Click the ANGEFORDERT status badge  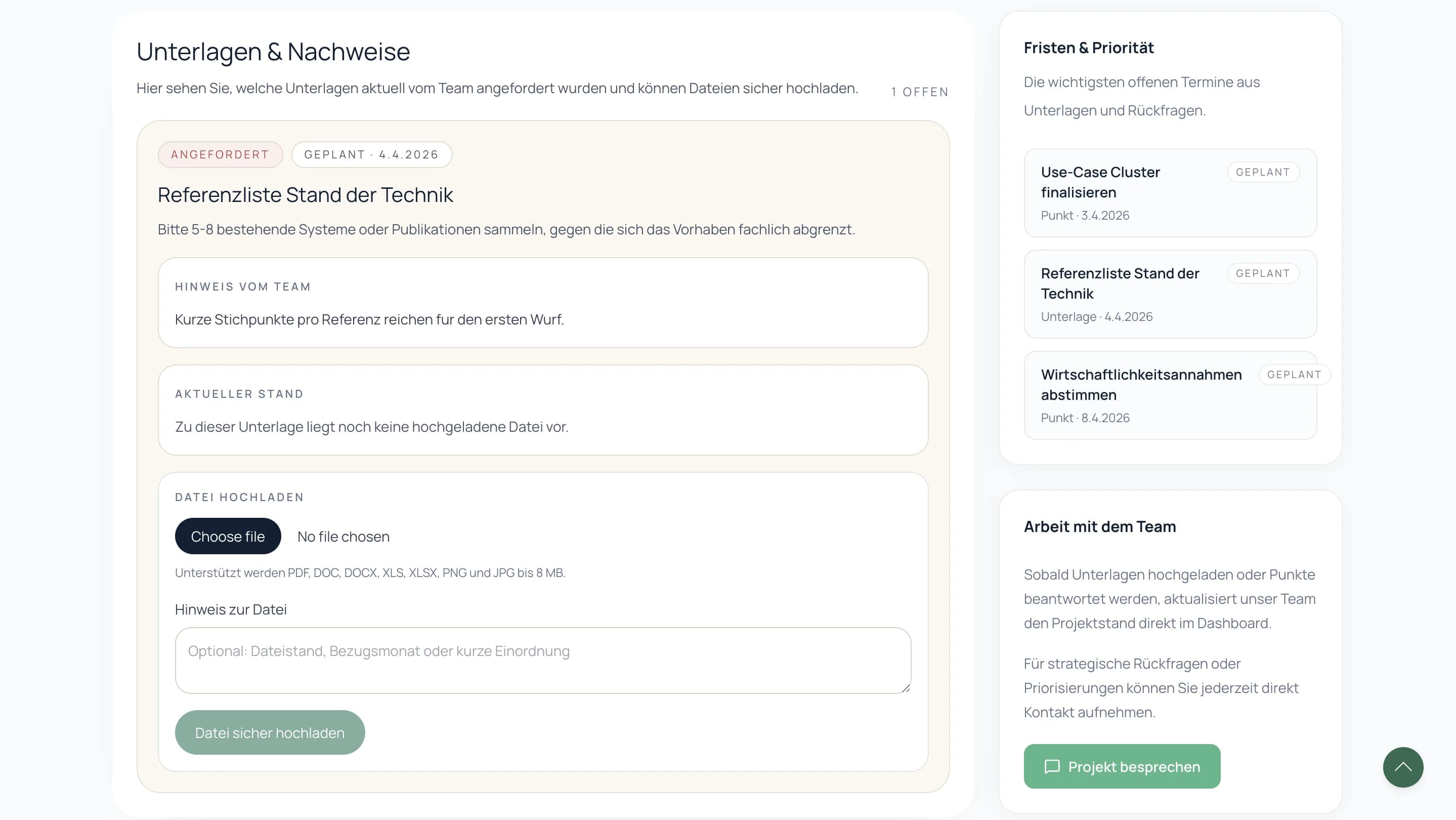click(220, 154)
